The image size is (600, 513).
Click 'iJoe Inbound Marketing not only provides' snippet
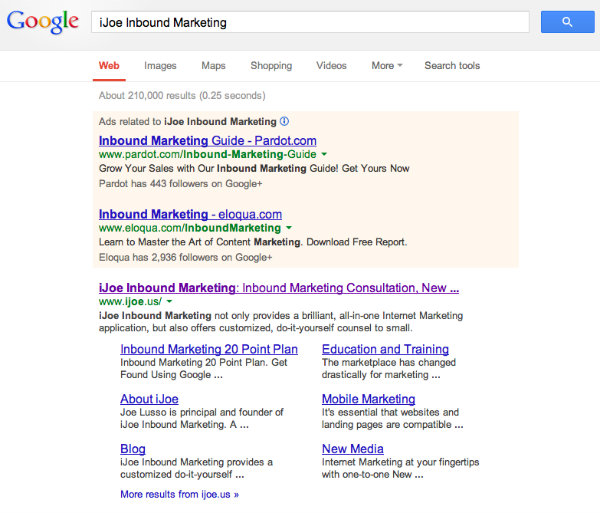(281, 322)
